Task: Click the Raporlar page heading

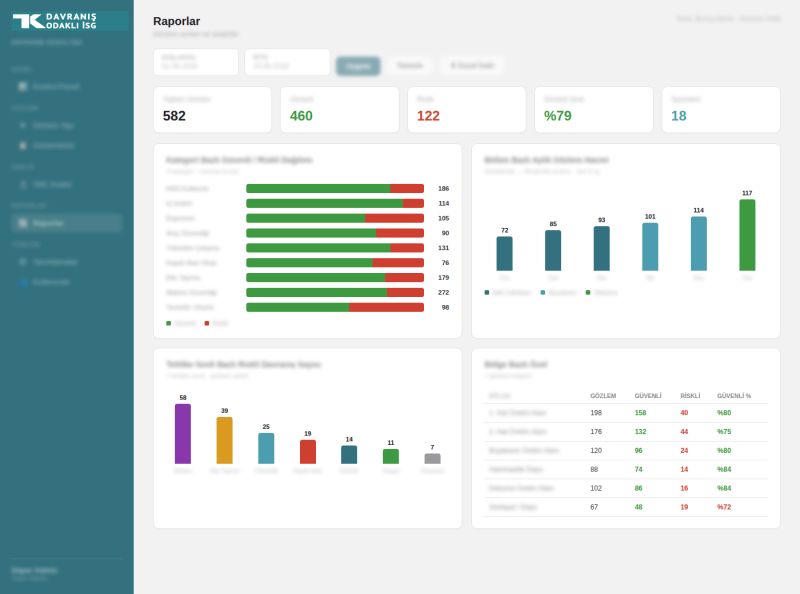Action: (x=177, y=21)
